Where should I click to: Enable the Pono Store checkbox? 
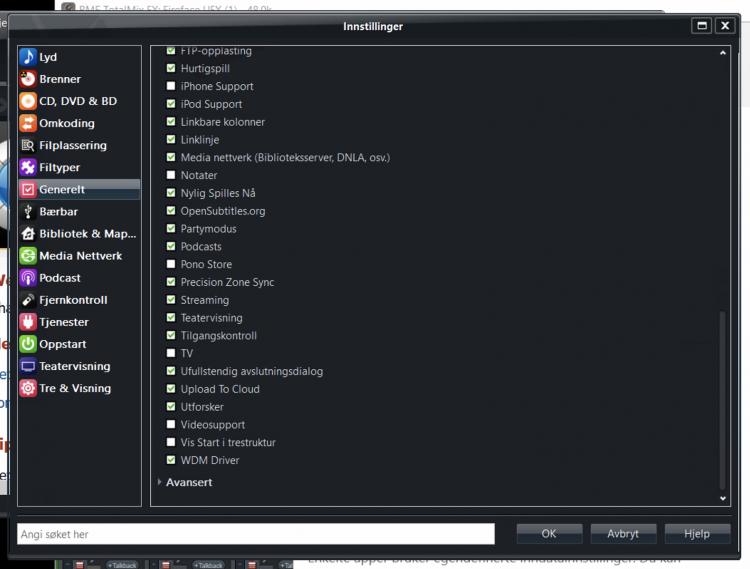(171, 264)
